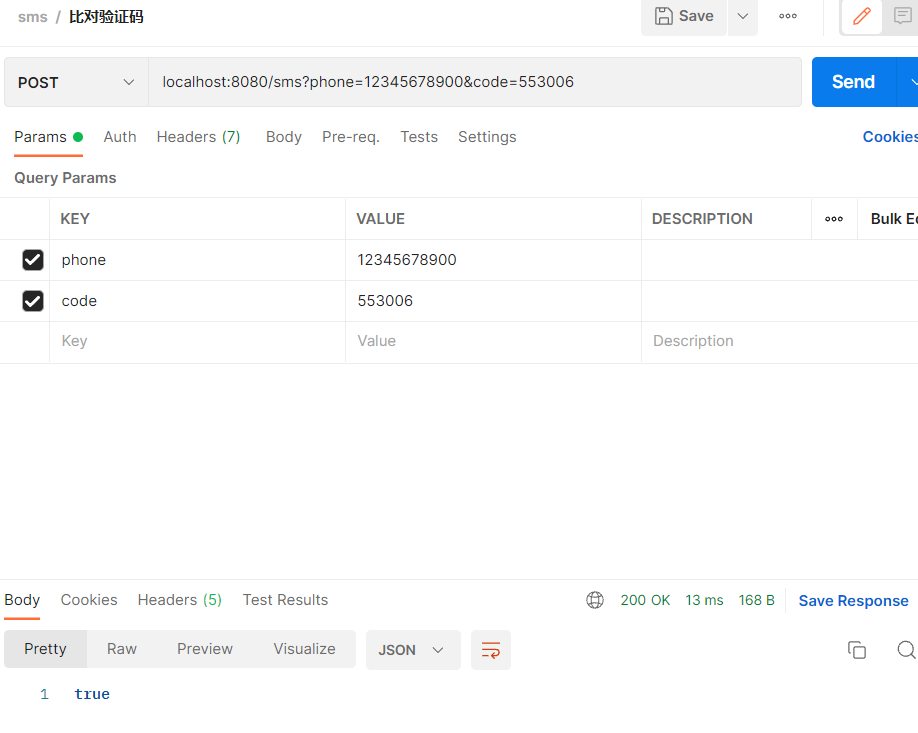Click the value 12345678900 cell

[x=494, y=260]
